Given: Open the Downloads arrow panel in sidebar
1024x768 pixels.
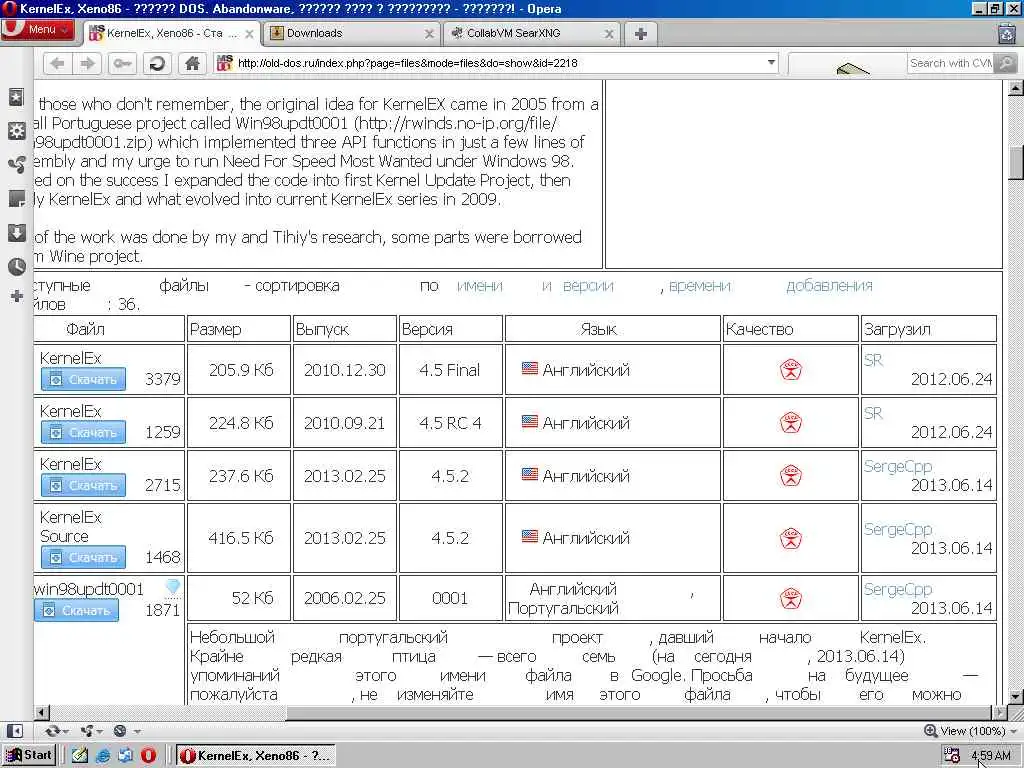Looking at the screenshot, I should (16, 232).
